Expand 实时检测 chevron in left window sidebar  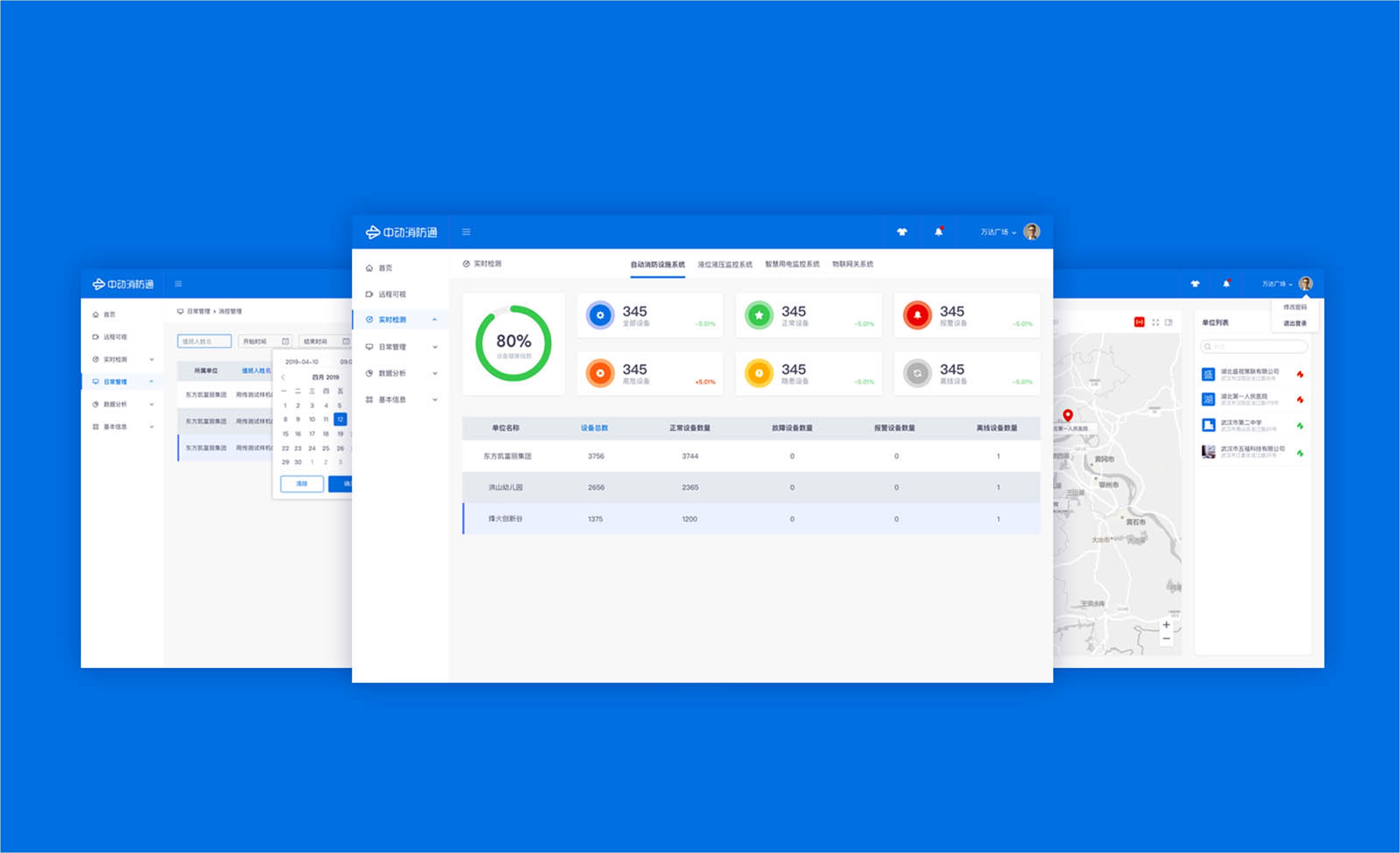[152, 359]
